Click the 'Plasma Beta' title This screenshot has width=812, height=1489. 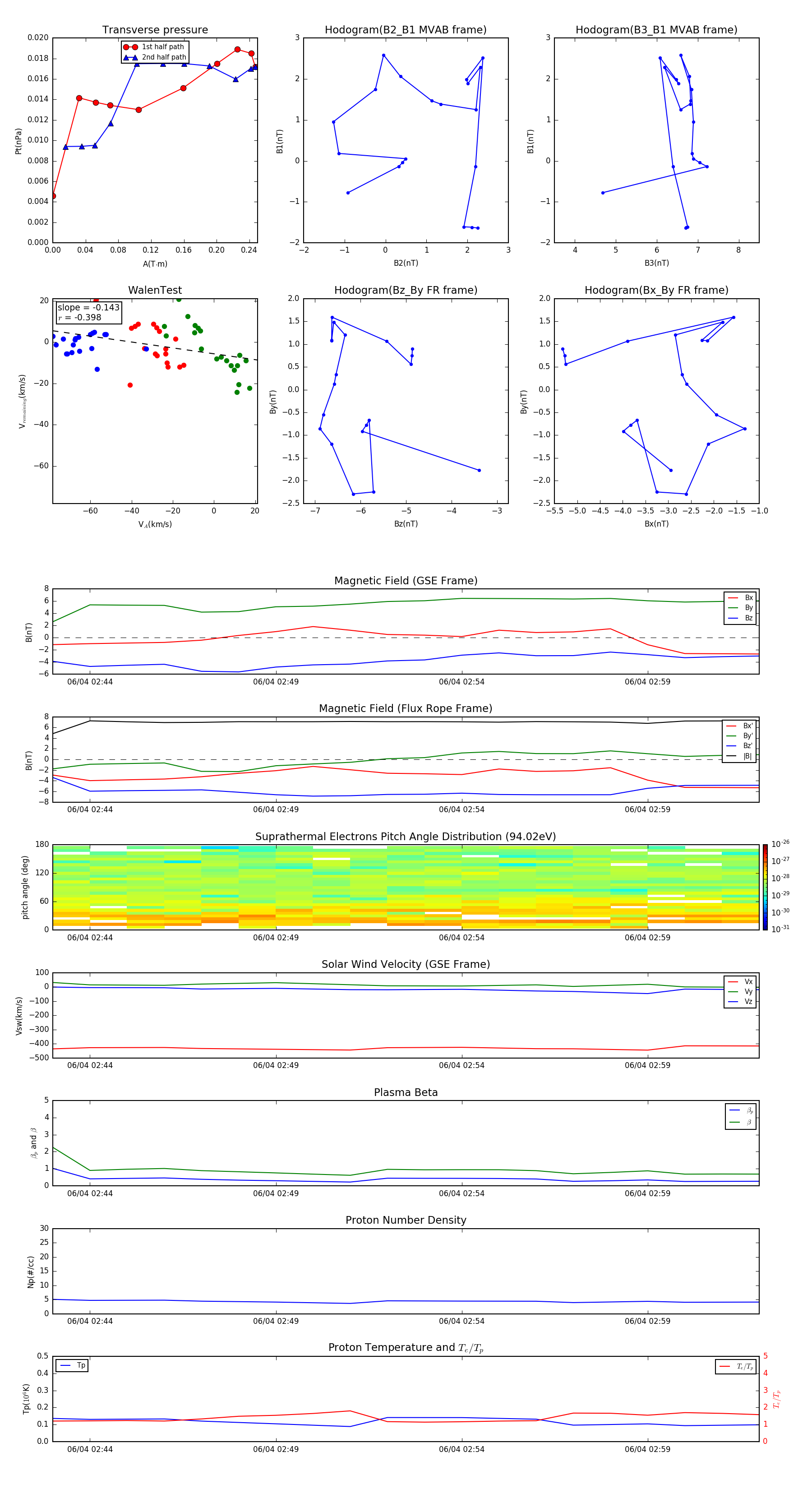(406, 1092)
